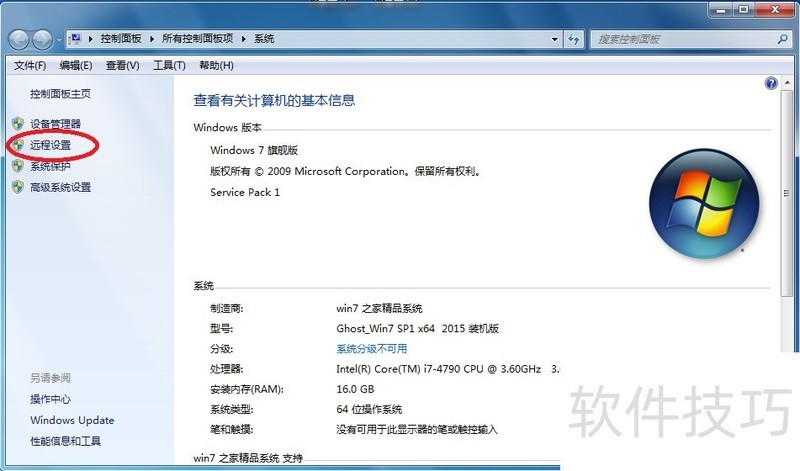This screenshot has height=471, width=800.
Task: Click the win7 之家精品系统 manufacturer value
Action: [379, 309]
